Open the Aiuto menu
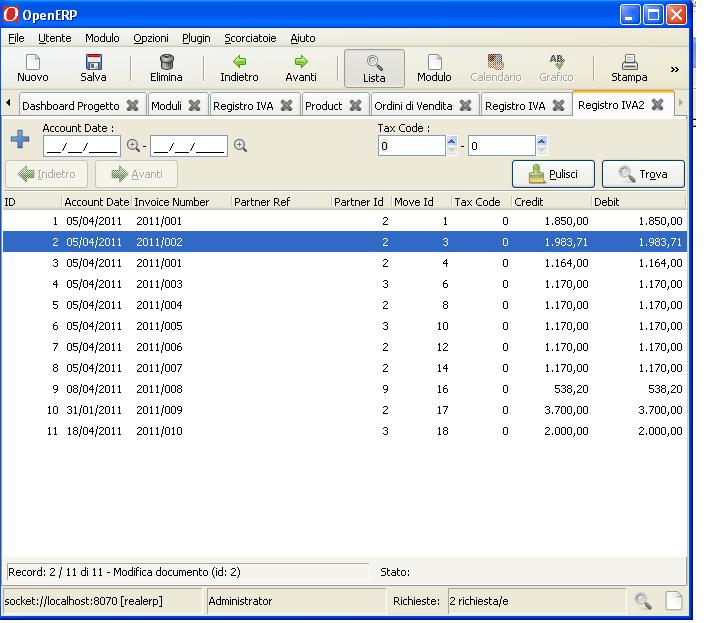 303,38
